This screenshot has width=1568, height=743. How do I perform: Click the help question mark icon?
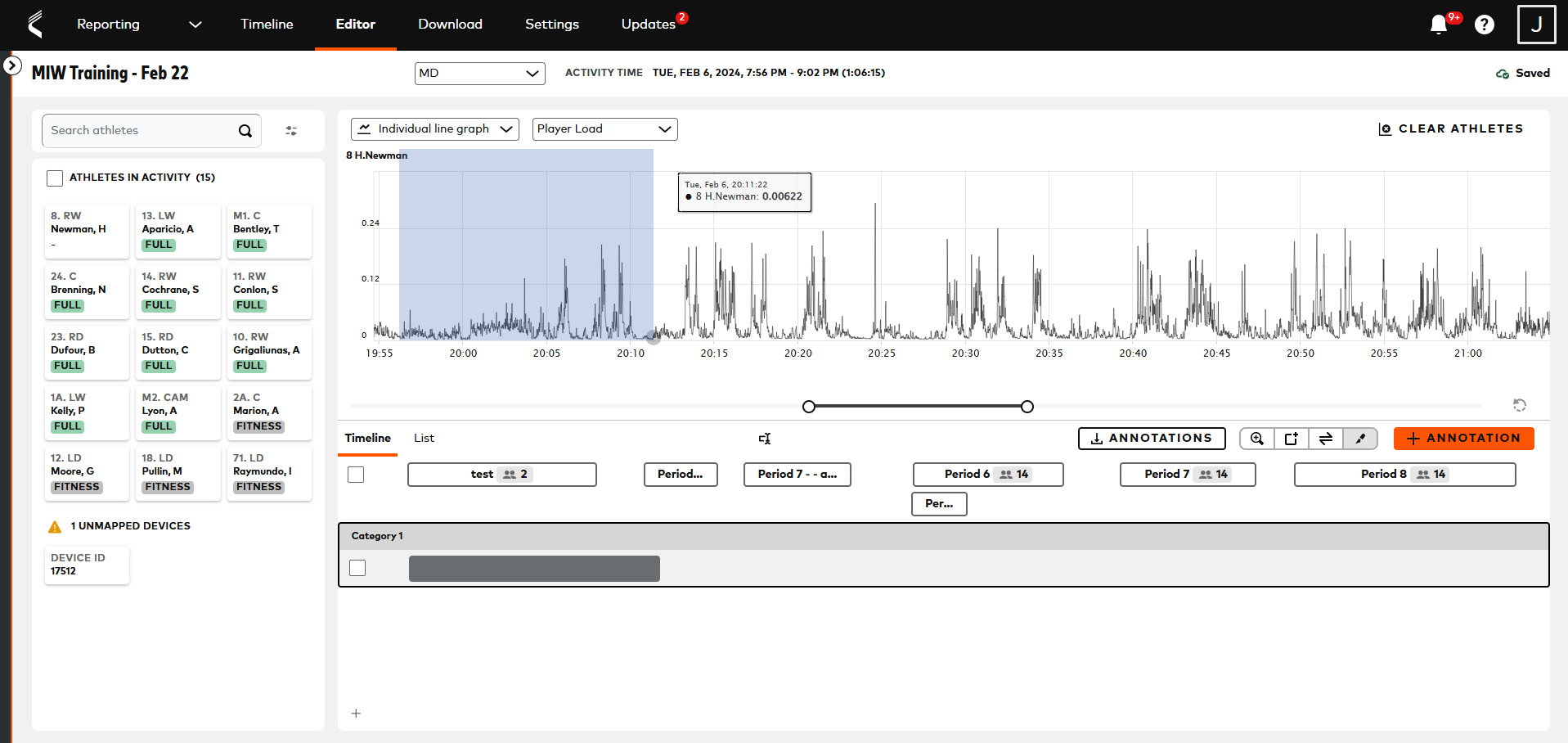pyautogui.click(x=1484, y=25)
